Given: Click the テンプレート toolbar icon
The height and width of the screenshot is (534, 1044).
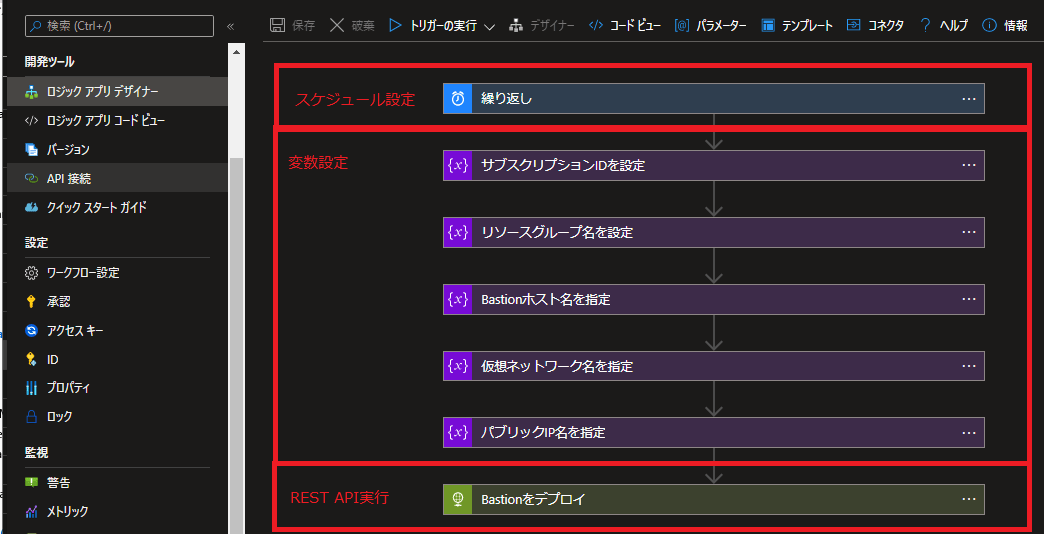Looking at the screenshot, I should [x=768, y=26].
